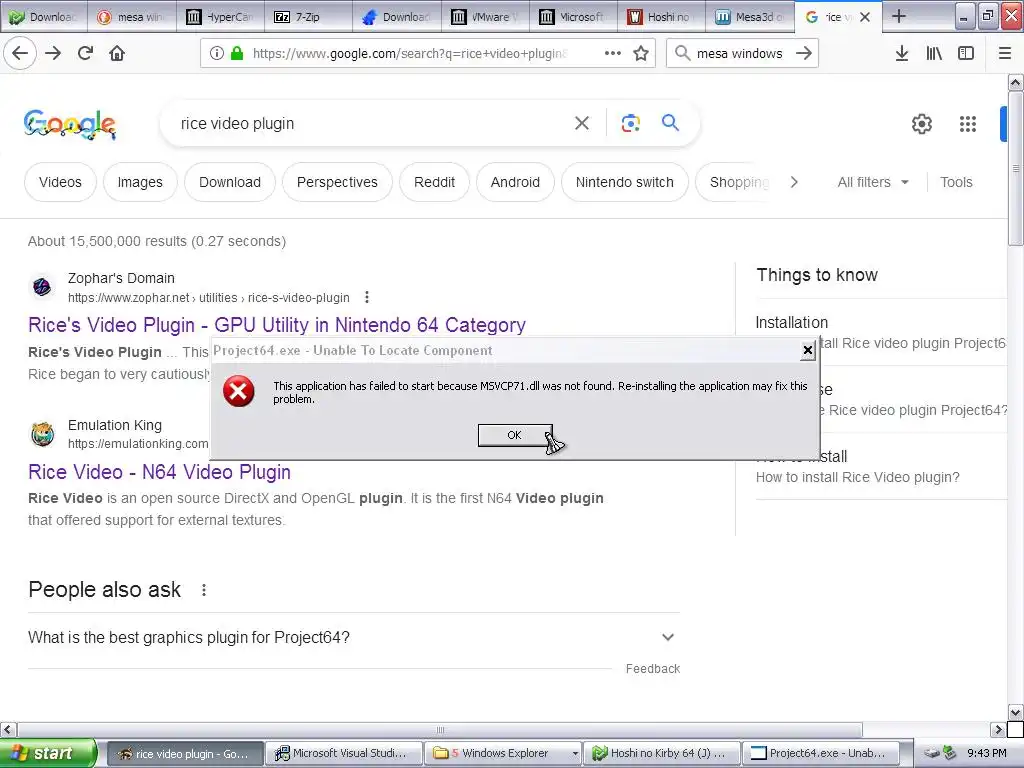Switch to the 7-Zip tab
This screenshot has width=1024, height=768.
308,17
